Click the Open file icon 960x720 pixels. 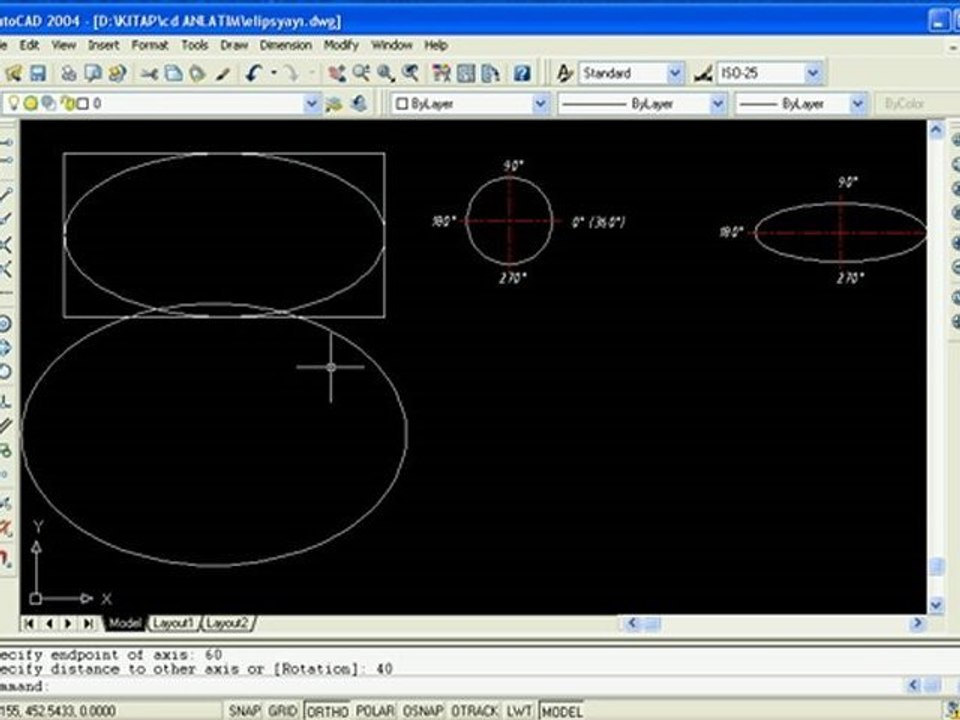[x=13, y=73]
